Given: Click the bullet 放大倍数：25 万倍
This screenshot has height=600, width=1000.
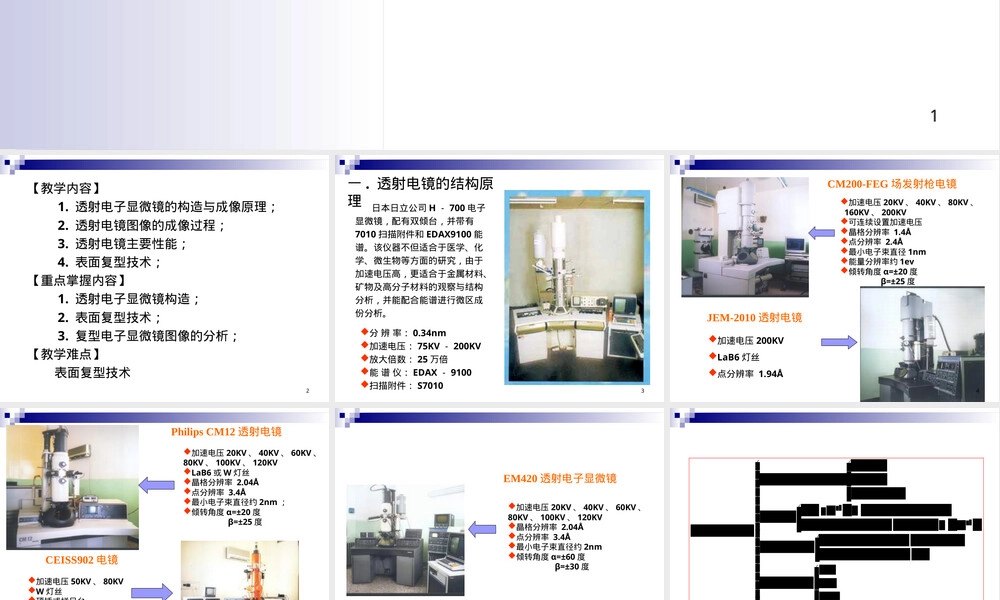Looking at the screenshot, I should [404, 359].
